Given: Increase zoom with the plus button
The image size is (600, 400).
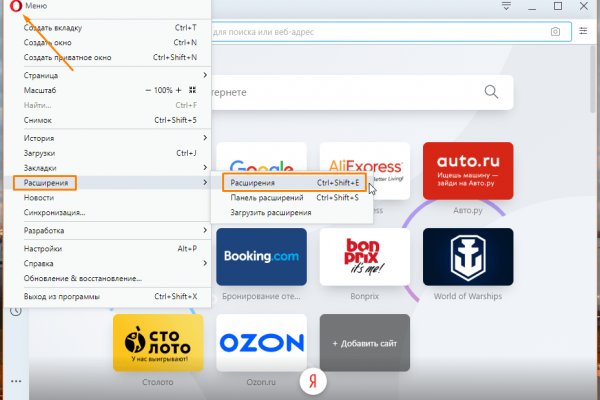Looking at the screenshot, I should tap(180, 90).
